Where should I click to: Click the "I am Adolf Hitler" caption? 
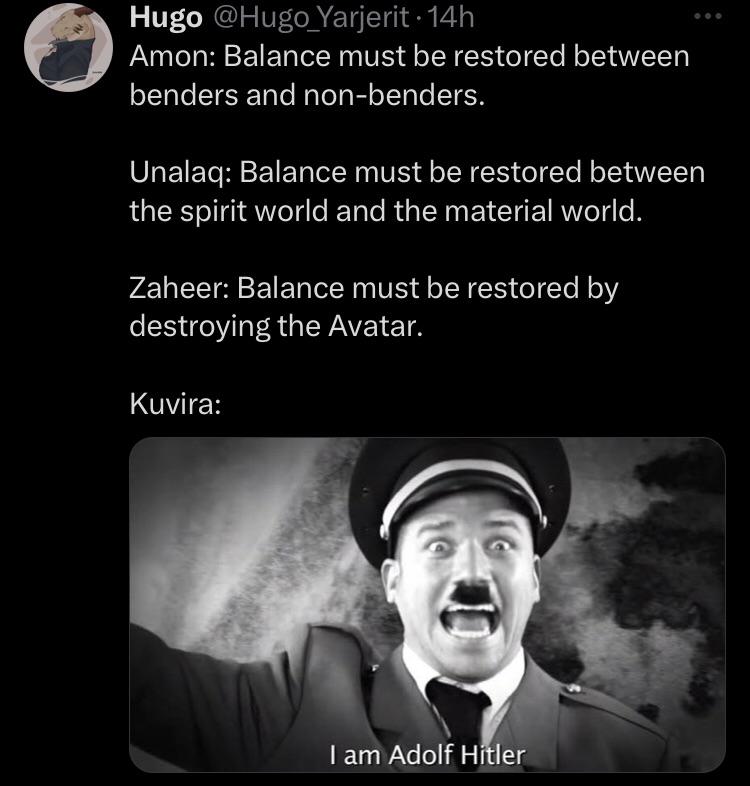(427, 754)
